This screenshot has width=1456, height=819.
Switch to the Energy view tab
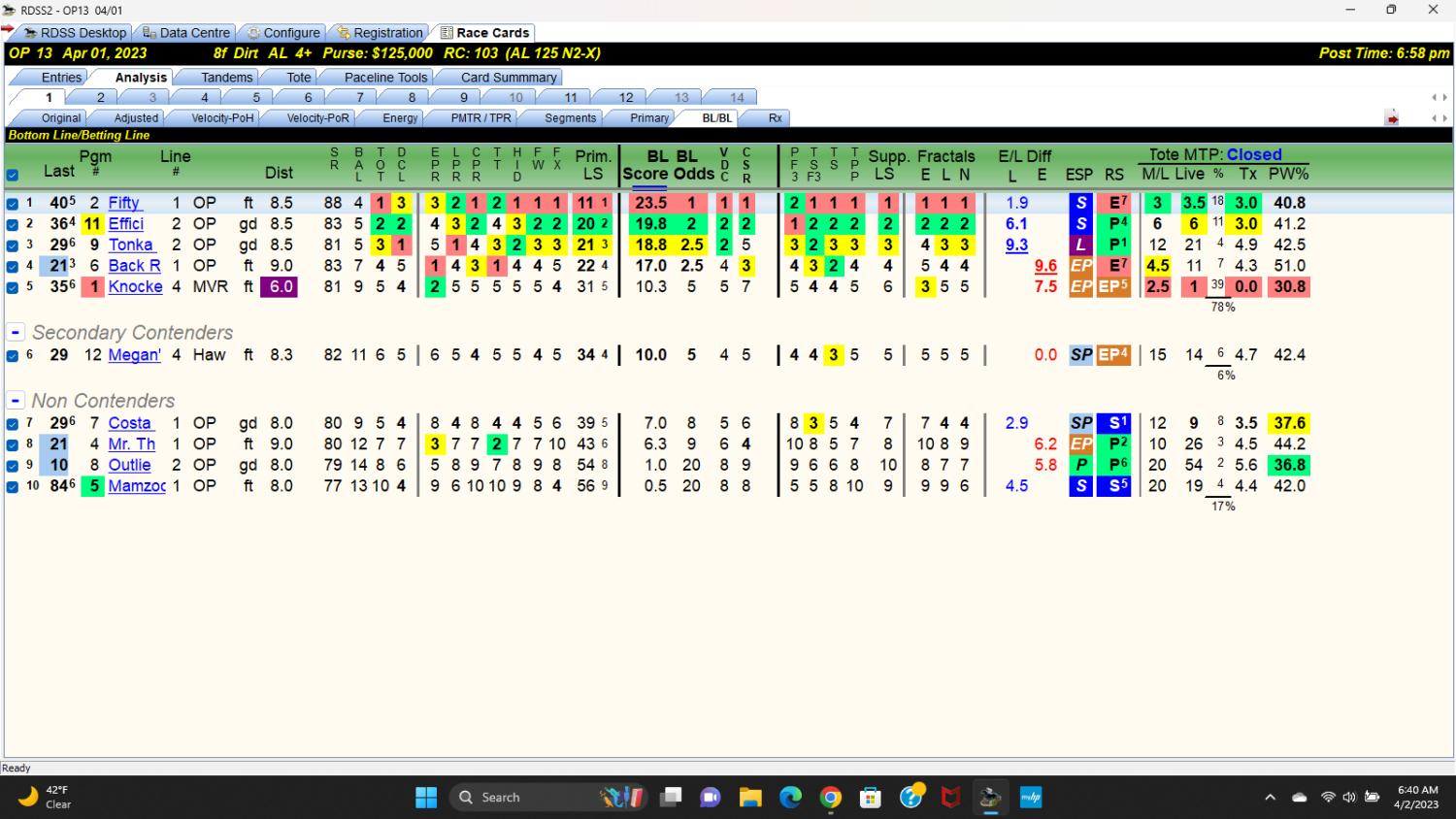(400, 118)
